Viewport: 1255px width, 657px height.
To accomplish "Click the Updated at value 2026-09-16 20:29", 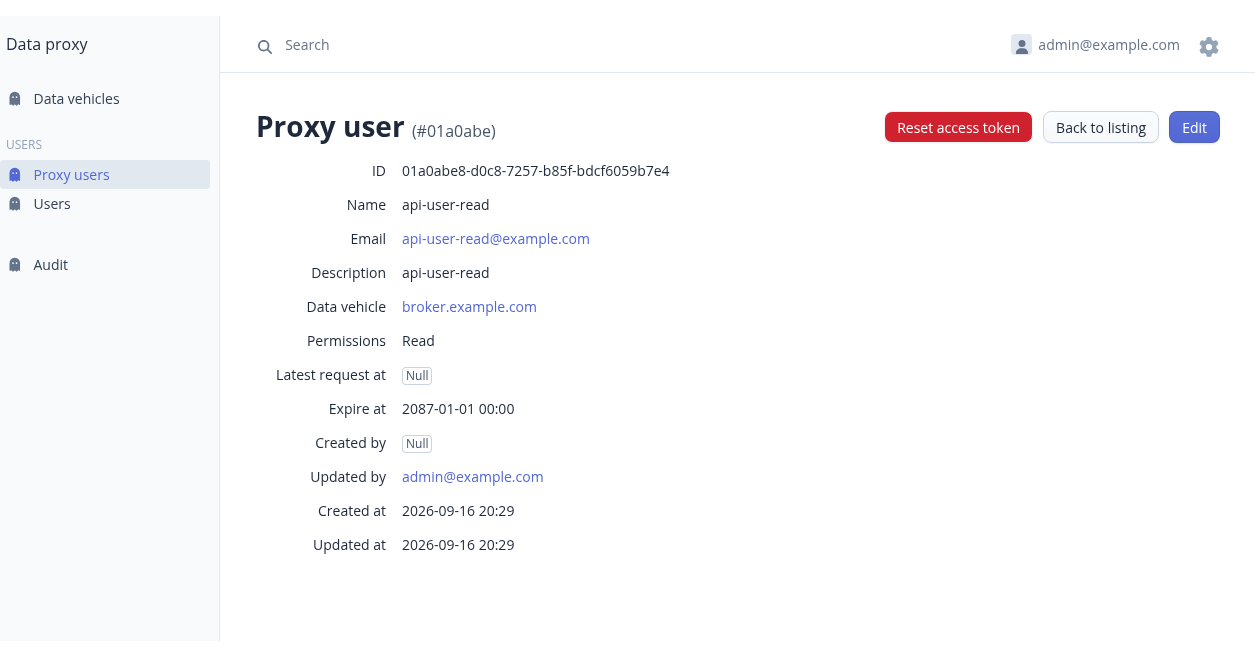I will coord(458,545).
